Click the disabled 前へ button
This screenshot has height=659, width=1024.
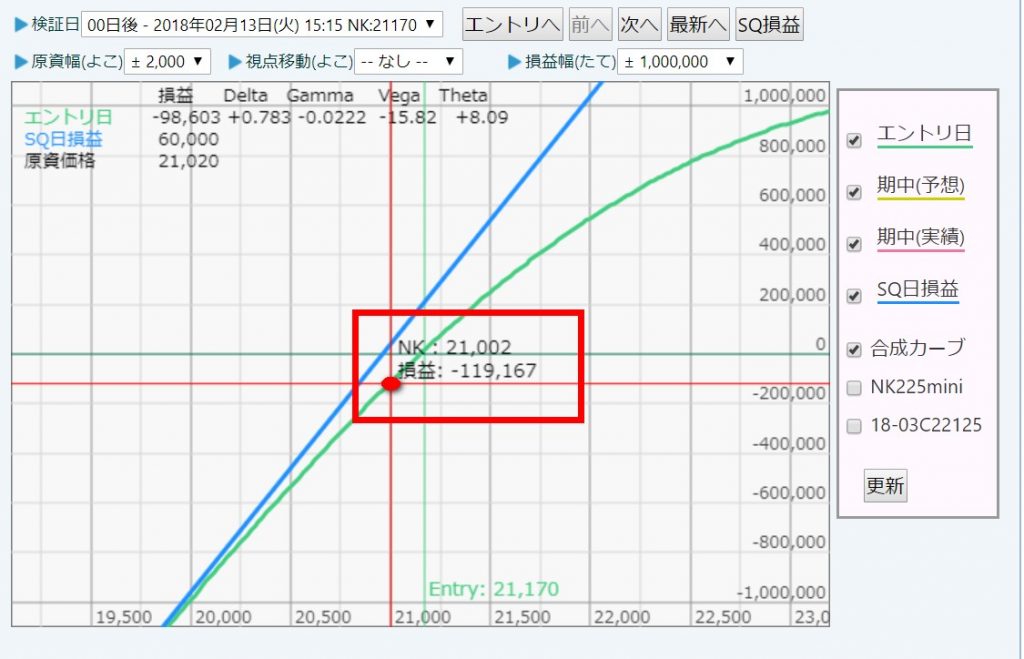tap(590, 25)
